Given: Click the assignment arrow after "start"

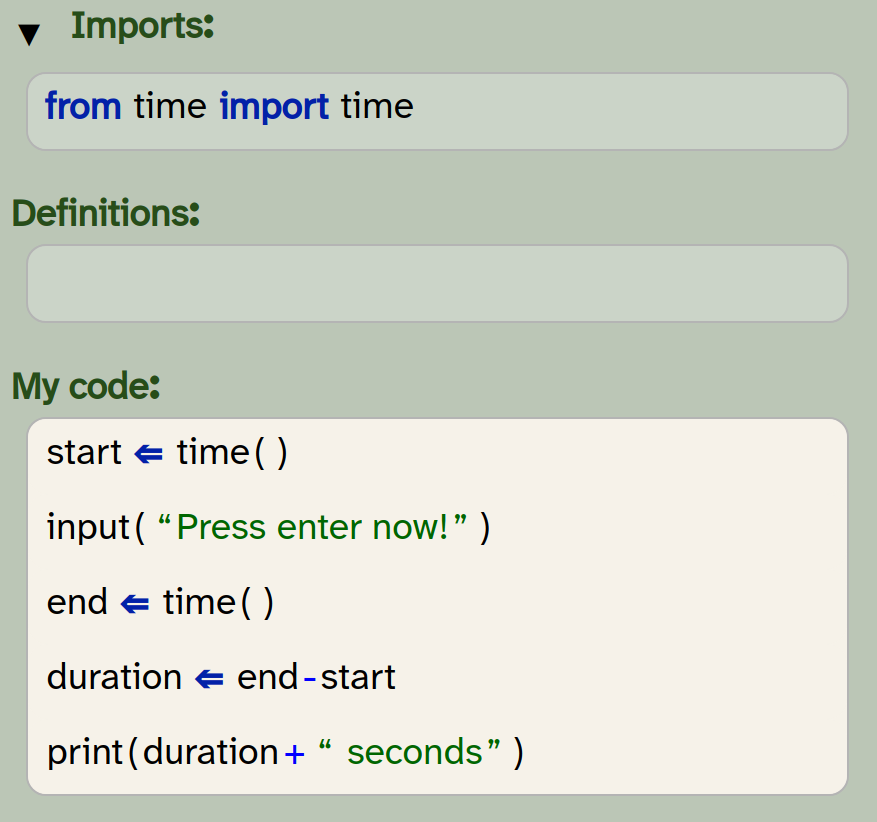Looking at the screenshot, I should coord(149,455).
